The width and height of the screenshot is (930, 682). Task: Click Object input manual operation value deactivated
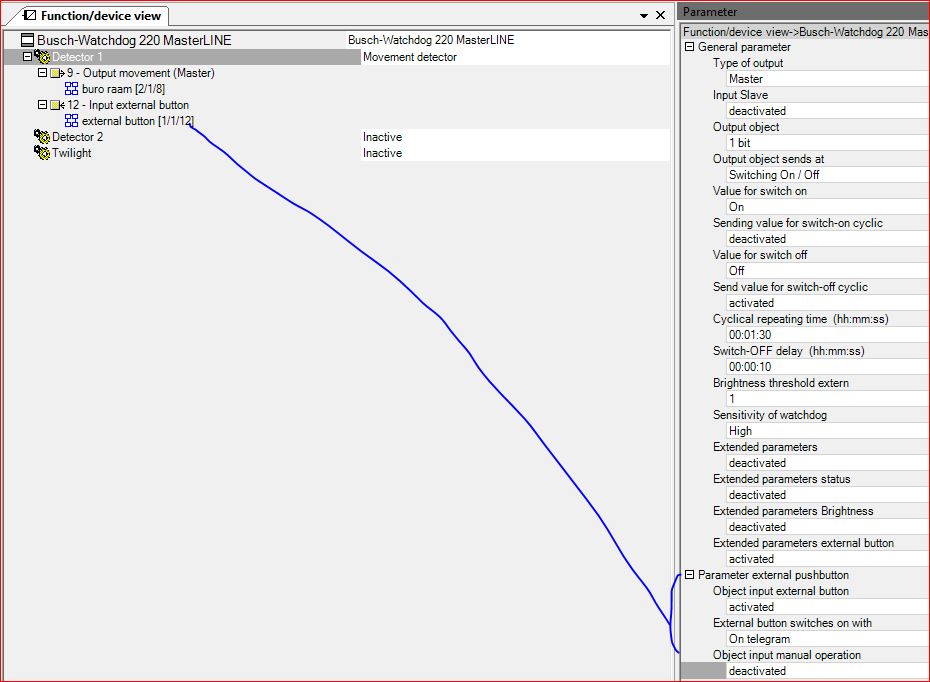click(x=828, y=671)
